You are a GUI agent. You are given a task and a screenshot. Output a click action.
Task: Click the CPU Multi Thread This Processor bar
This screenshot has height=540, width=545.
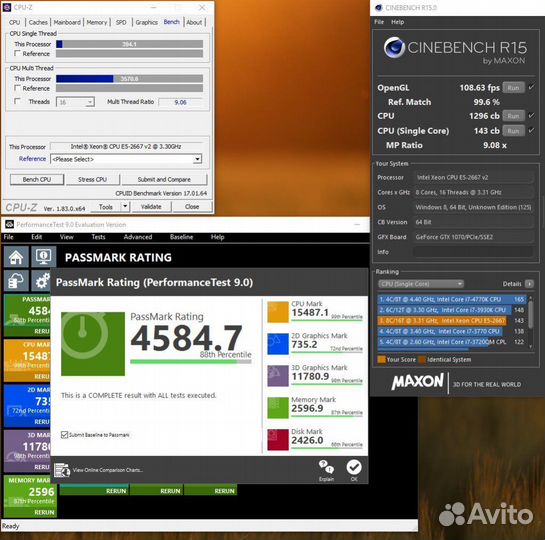coord(129,79)
